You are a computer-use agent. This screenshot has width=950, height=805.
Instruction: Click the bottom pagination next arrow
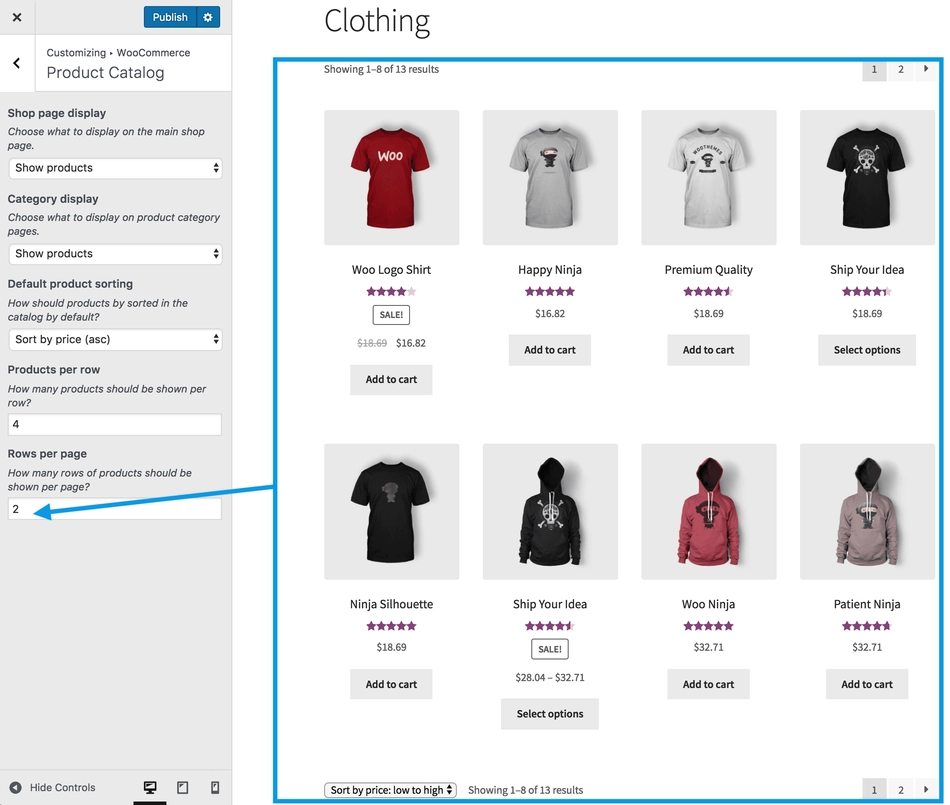(925, 789)
